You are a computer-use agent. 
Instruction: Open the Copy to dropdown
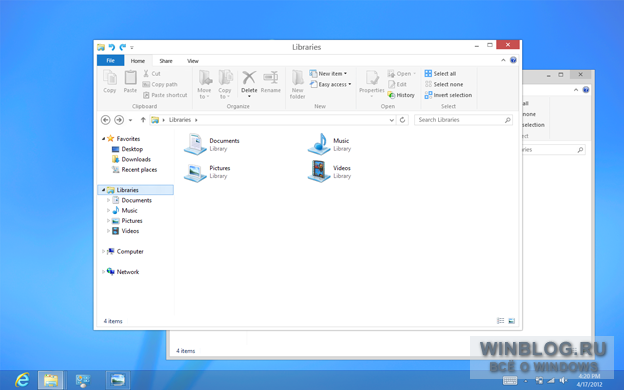(224, 84)
